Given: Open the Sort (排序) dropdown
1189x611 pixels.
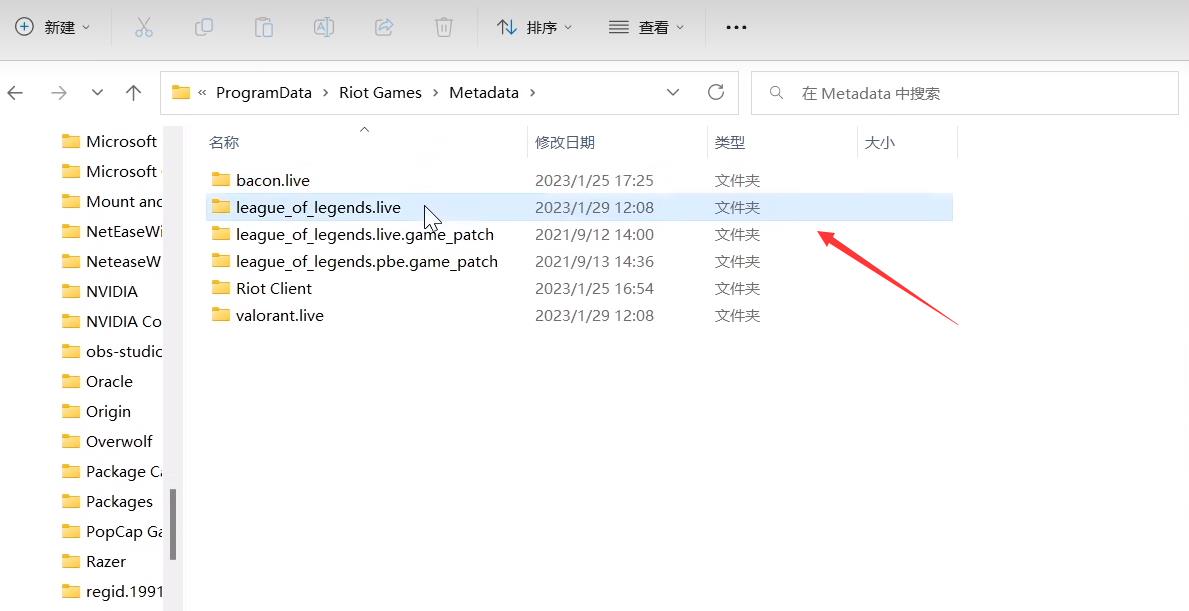Looking at the screenshot, I should pos(535,27).
